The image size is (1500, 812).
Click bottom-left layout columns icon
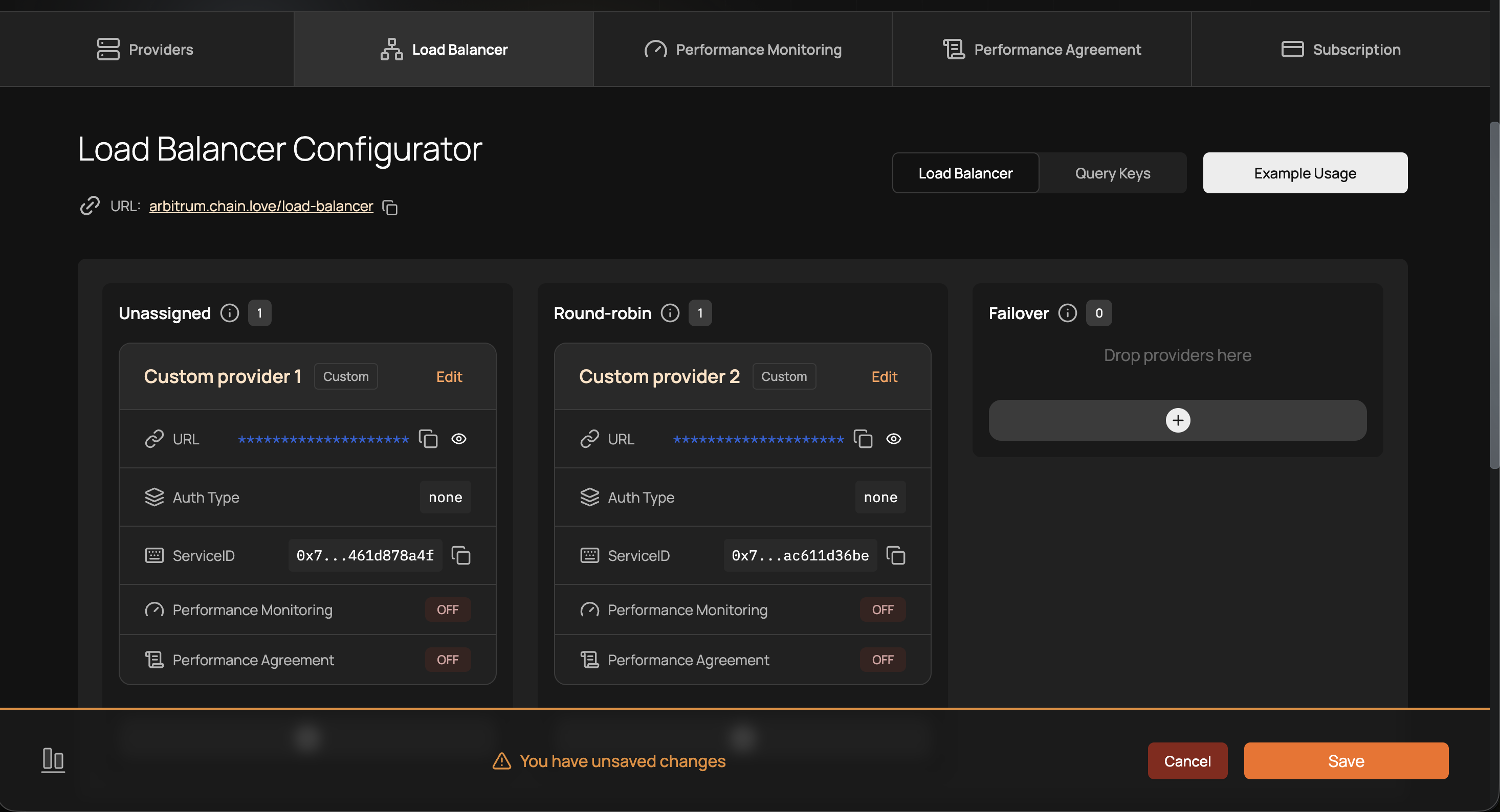click(53, 760)
